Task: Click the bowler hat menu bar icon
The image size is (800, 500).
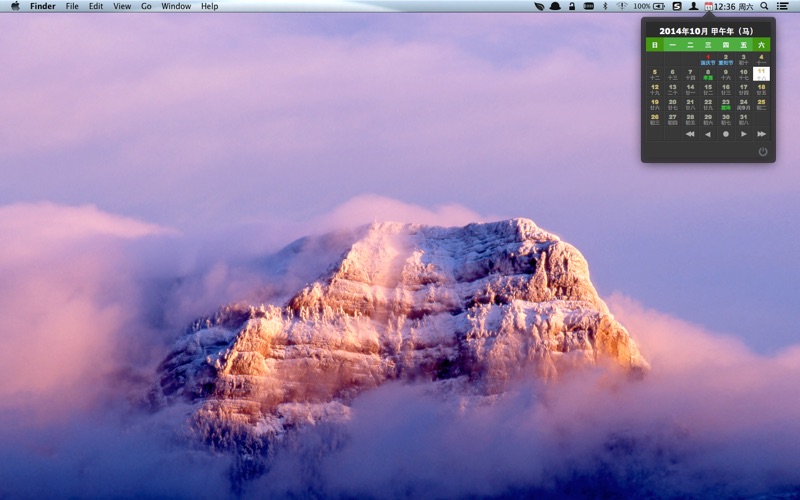Action: click(555, 6)
